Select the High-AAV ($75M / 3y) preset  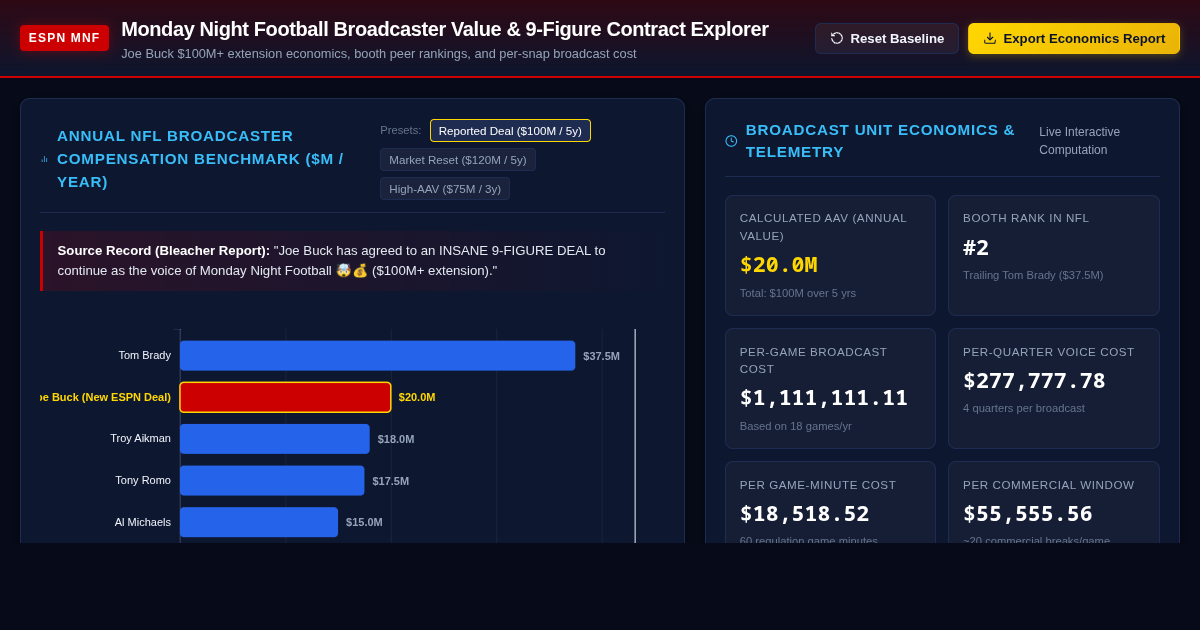click(445, 189)
